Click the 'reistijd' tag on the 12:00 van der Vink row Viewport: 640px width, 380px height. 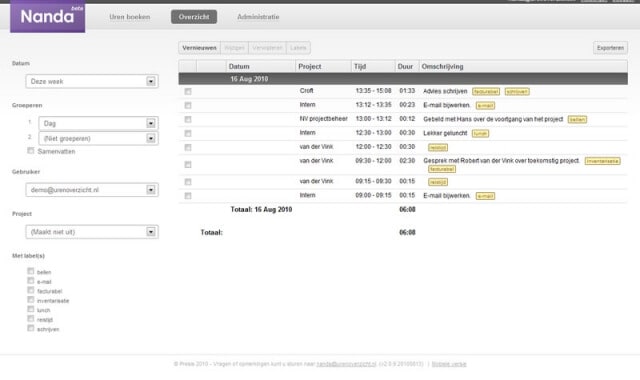tap(438, 148)
